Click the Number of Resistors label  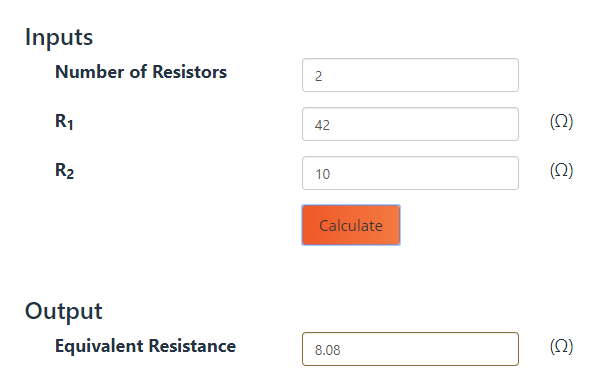tap(141, 72)
